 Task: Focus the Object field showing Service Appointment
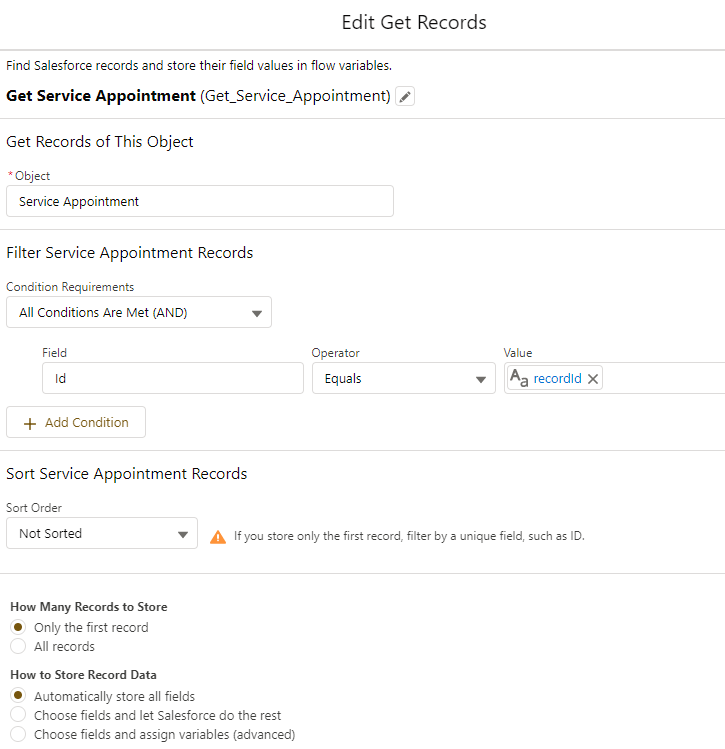click(x=199, y=201)
